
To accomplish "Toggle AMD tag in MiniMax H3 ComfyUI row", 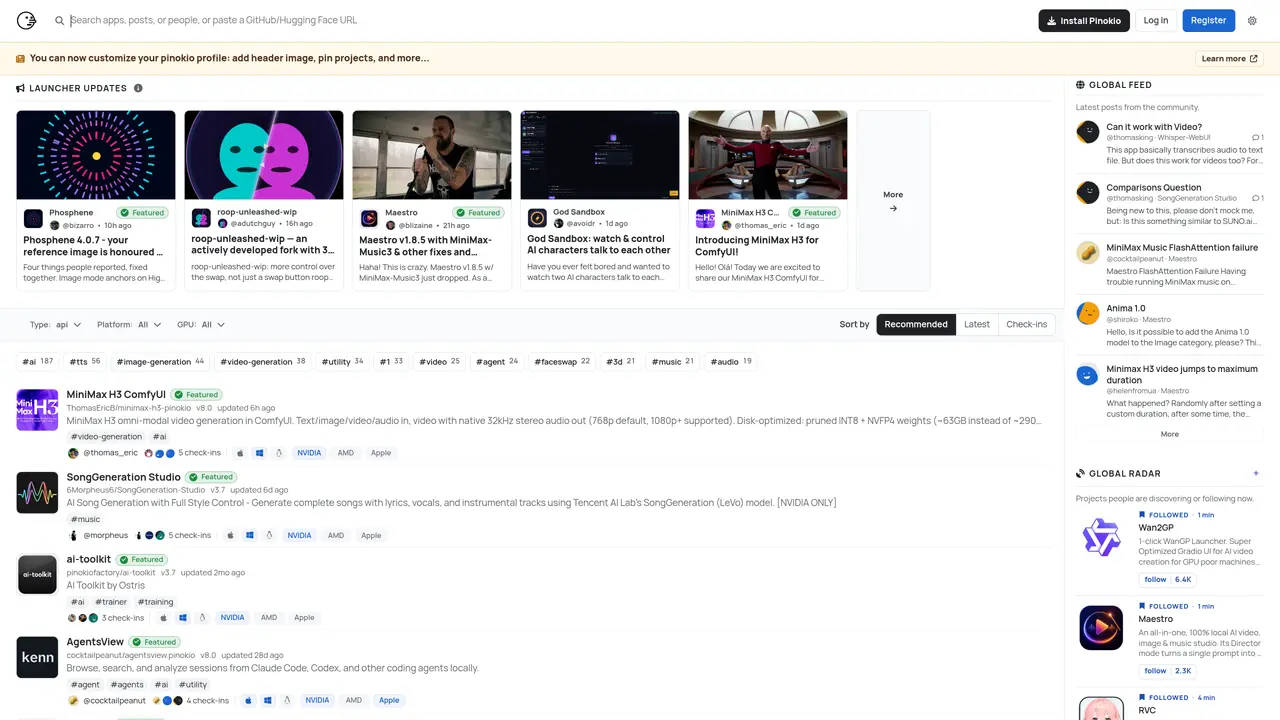I will click(345, 453).
